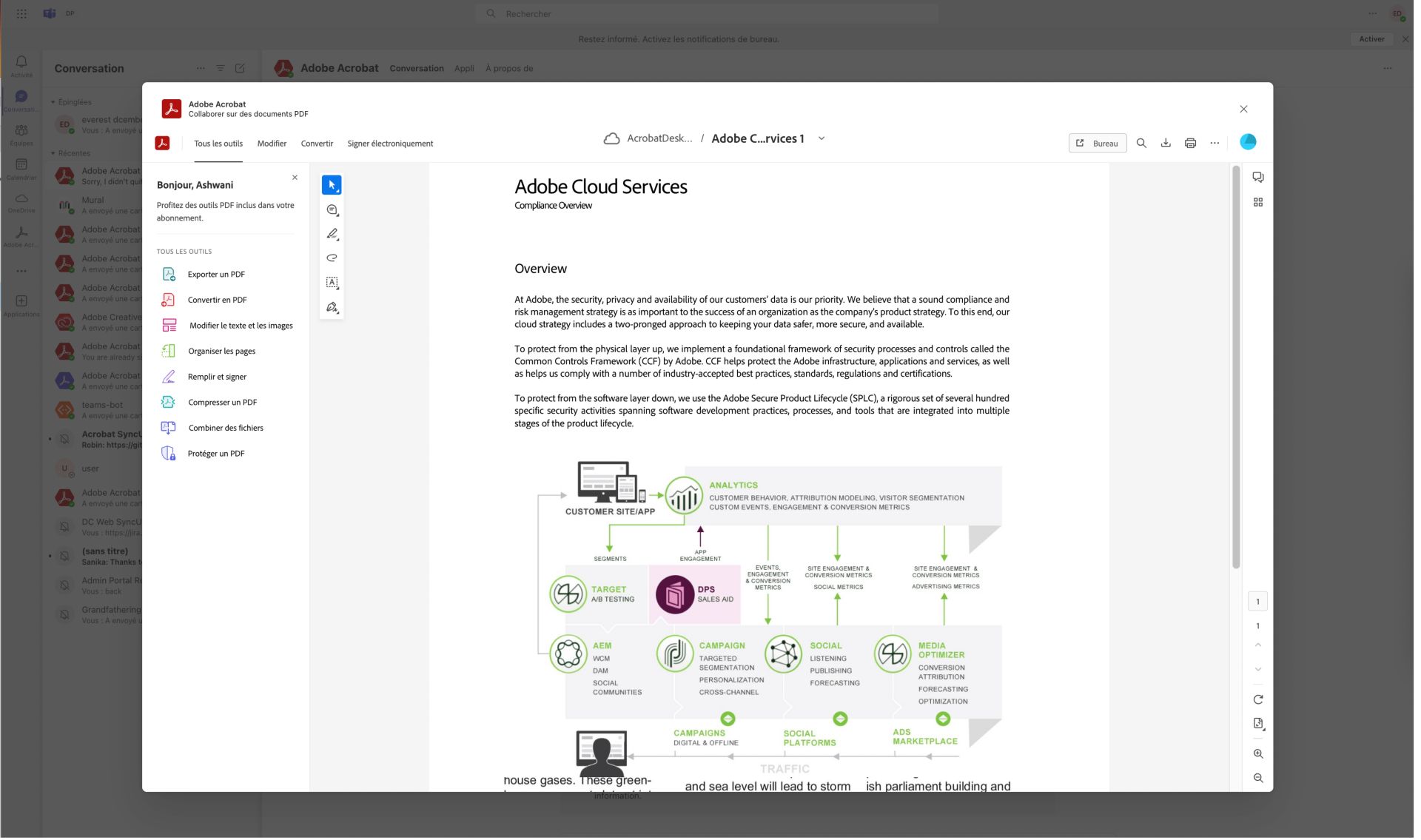
Task: Select the add comment tool
Action: click(x=332, y=211)
